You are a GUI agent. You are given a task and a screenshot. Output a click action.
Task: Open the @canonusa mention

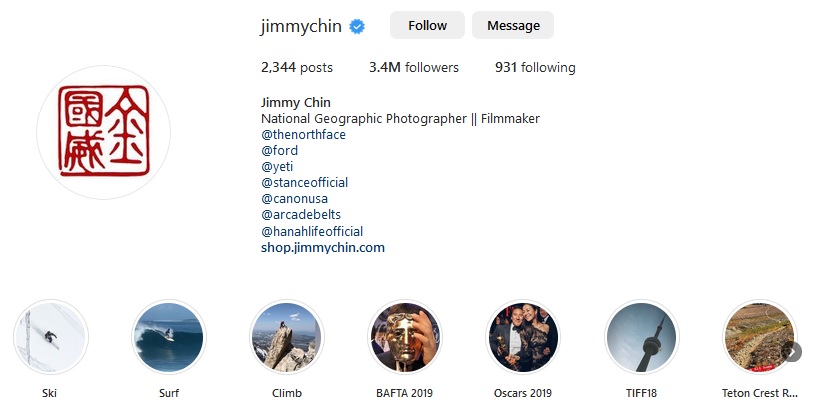[294, 199]
